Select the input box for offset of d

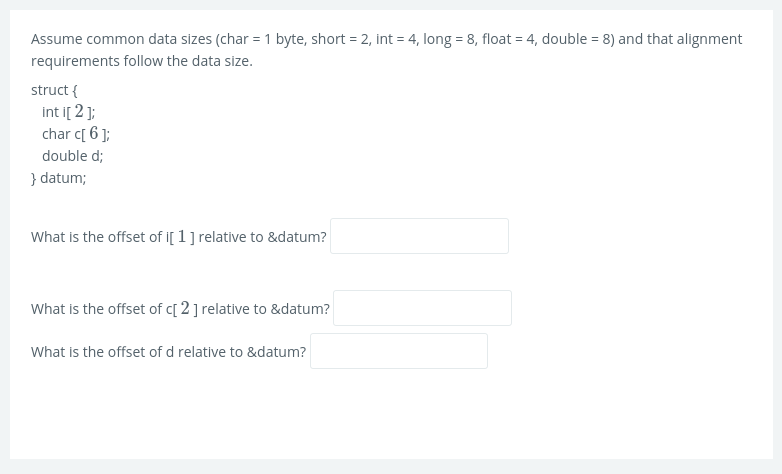coord(398,351)
